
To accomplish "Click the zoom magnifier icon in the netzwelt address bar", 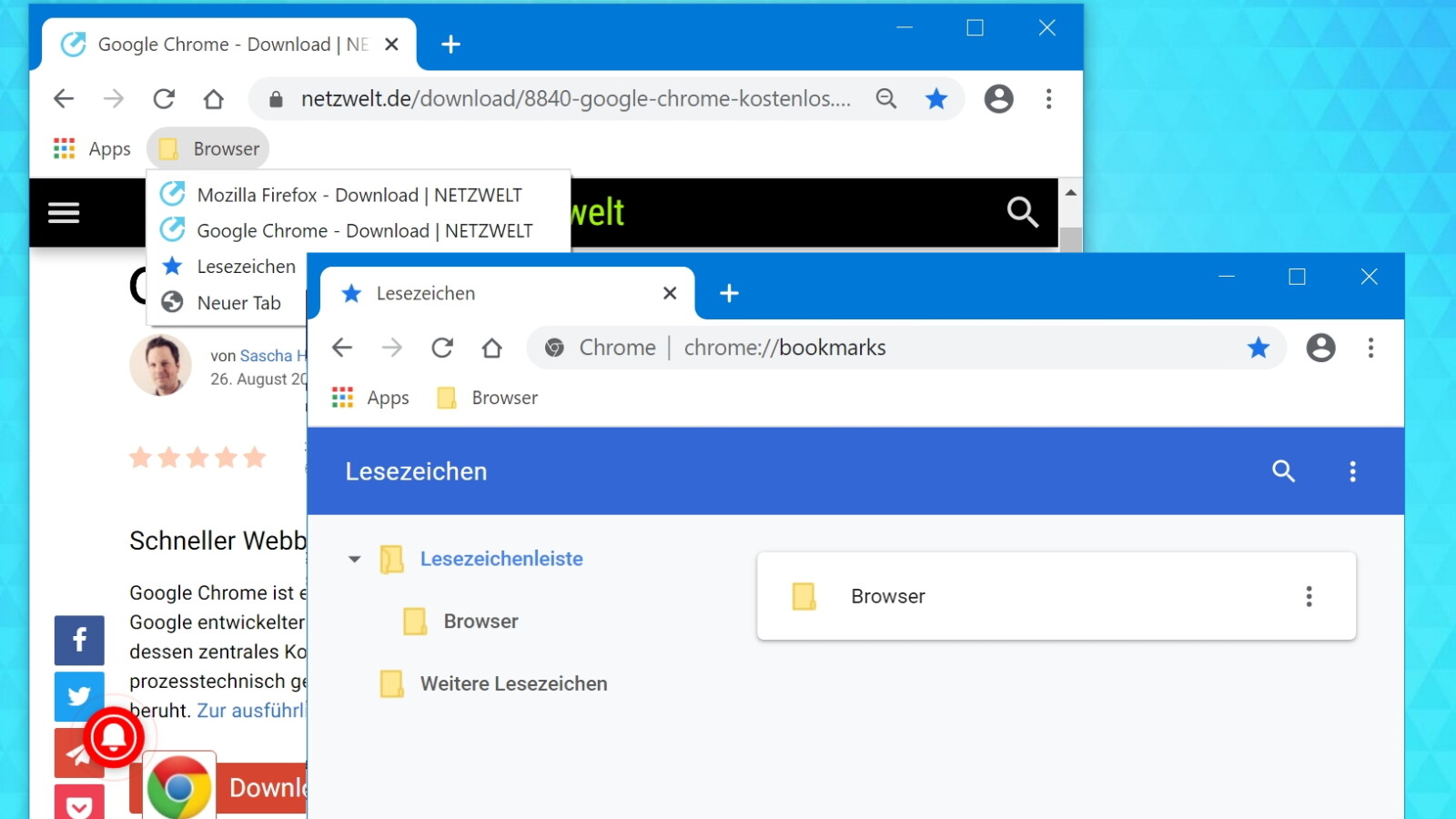I will (886, 98).
